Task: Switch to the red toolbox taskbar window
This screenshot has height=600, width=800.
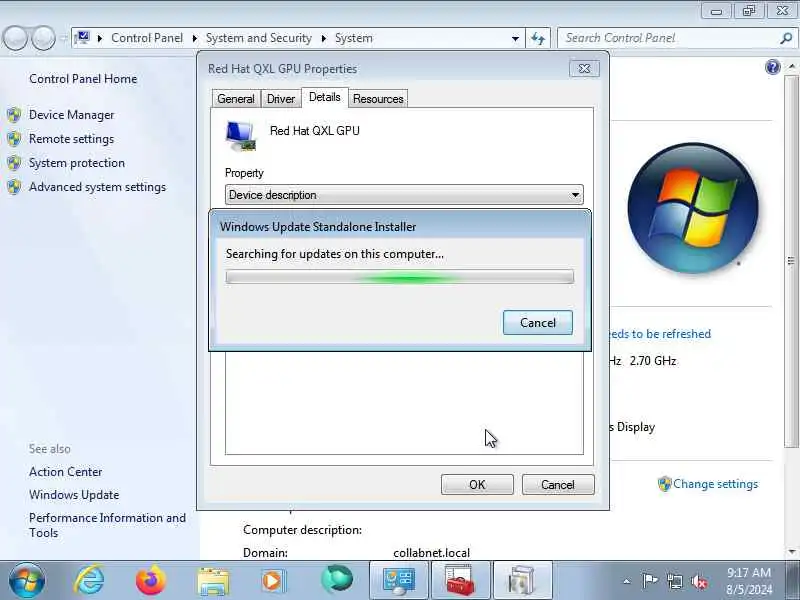Action: 460,580
